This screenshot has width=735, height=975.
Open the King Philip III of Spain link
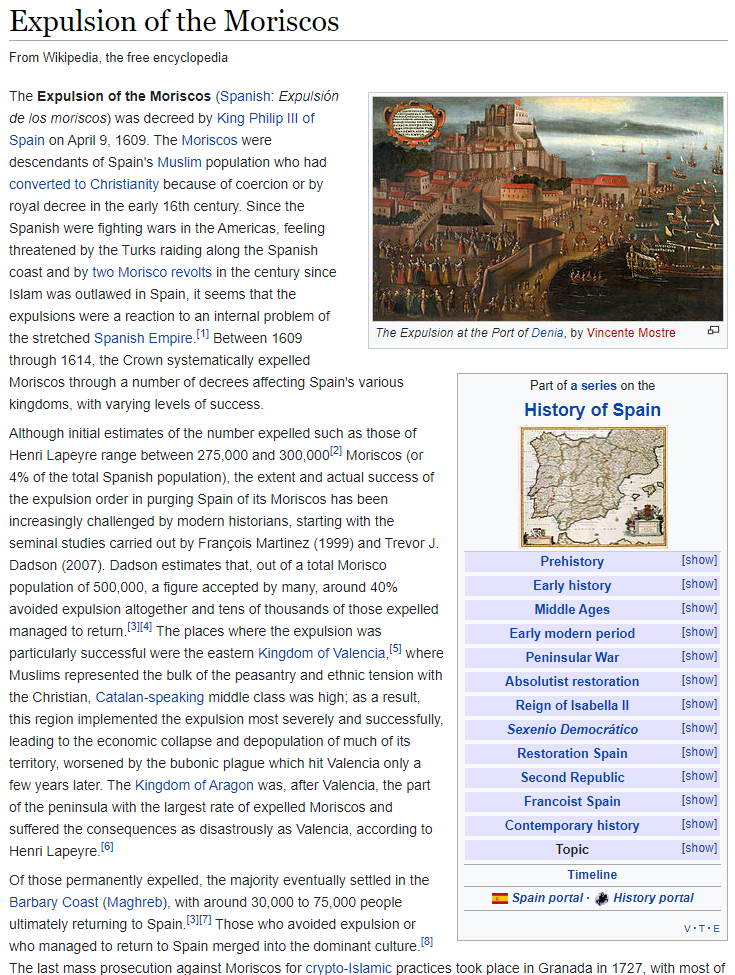pyautogui.click(x=266, y=118)
